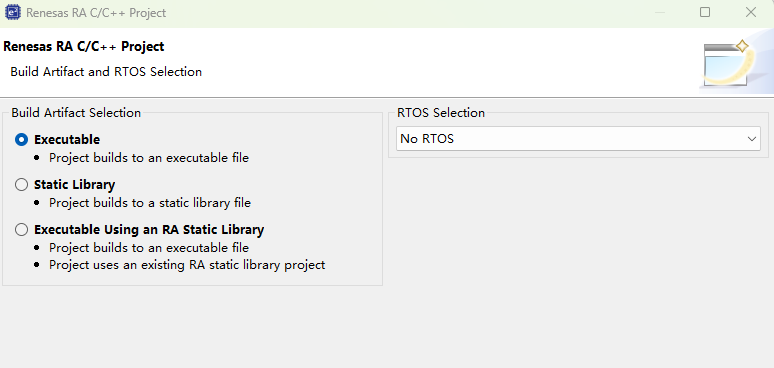Choose the Static Library radio option
Image resolution: width=774 pixels, height=368 pixels.
[x=21, y=184]
